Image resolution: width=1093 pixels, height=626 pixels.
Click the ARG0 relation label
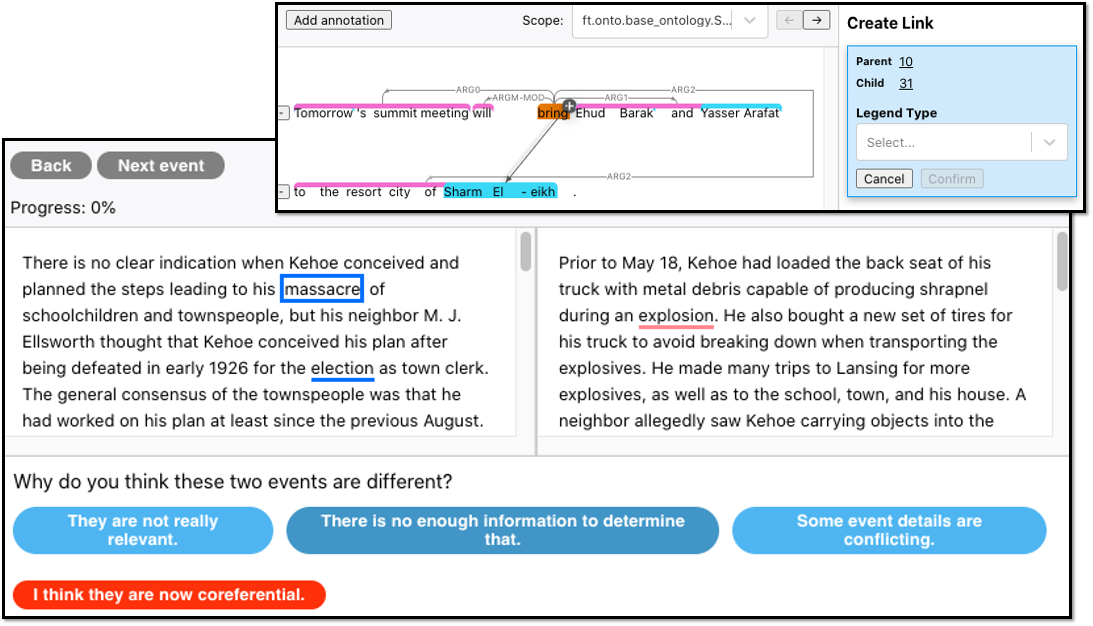point(468,90)
